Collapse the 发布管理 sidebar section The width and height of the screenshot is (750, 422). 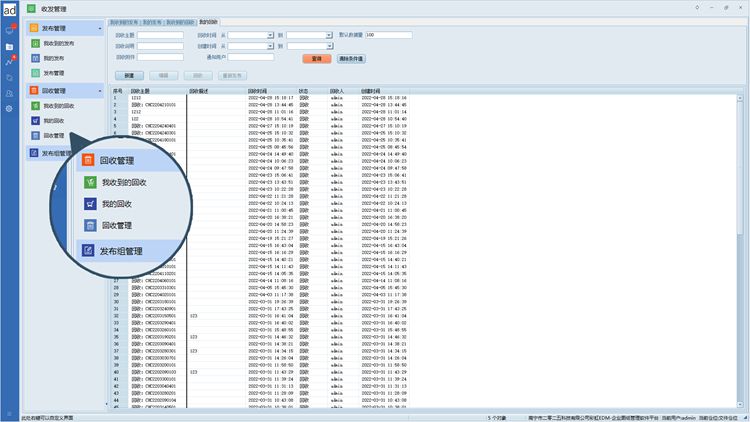pos(99,29)
